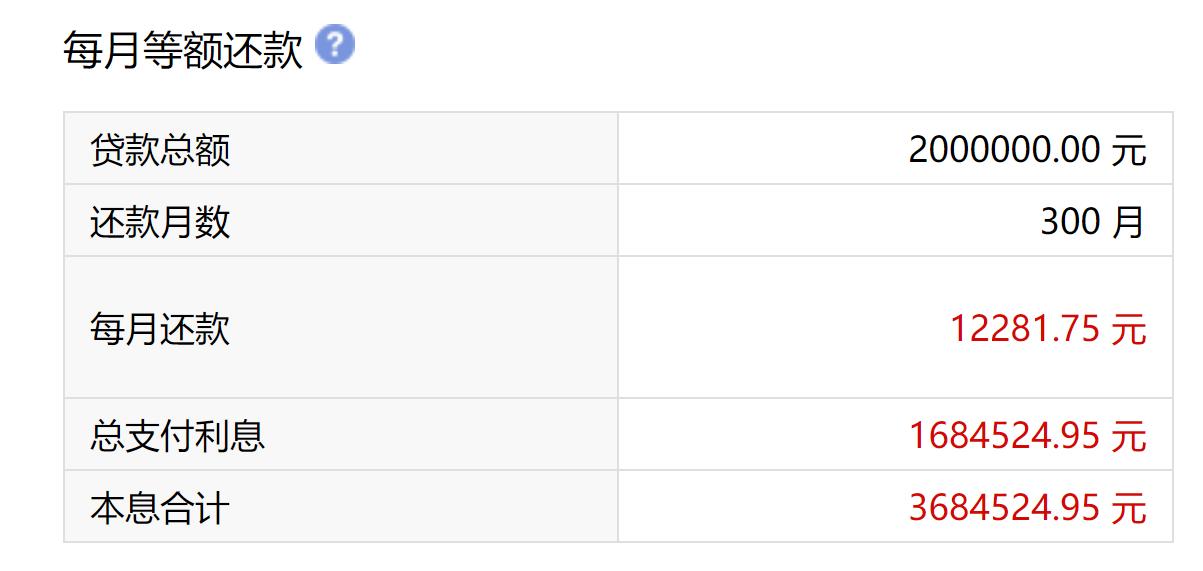Click the 元 unit after 2000000.00

click(1129, 150)
